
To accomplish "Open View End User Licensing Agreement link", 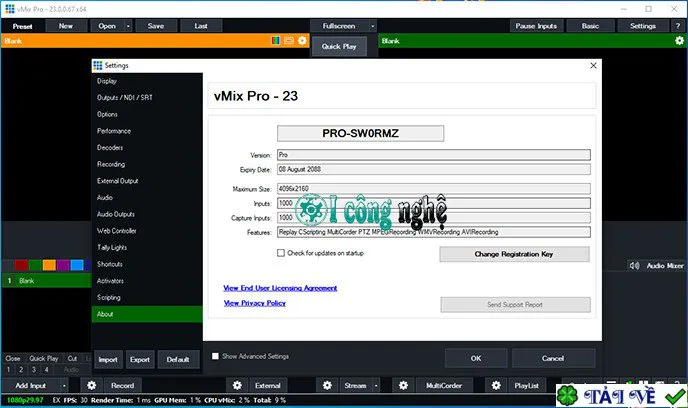I will click(280, 288).
